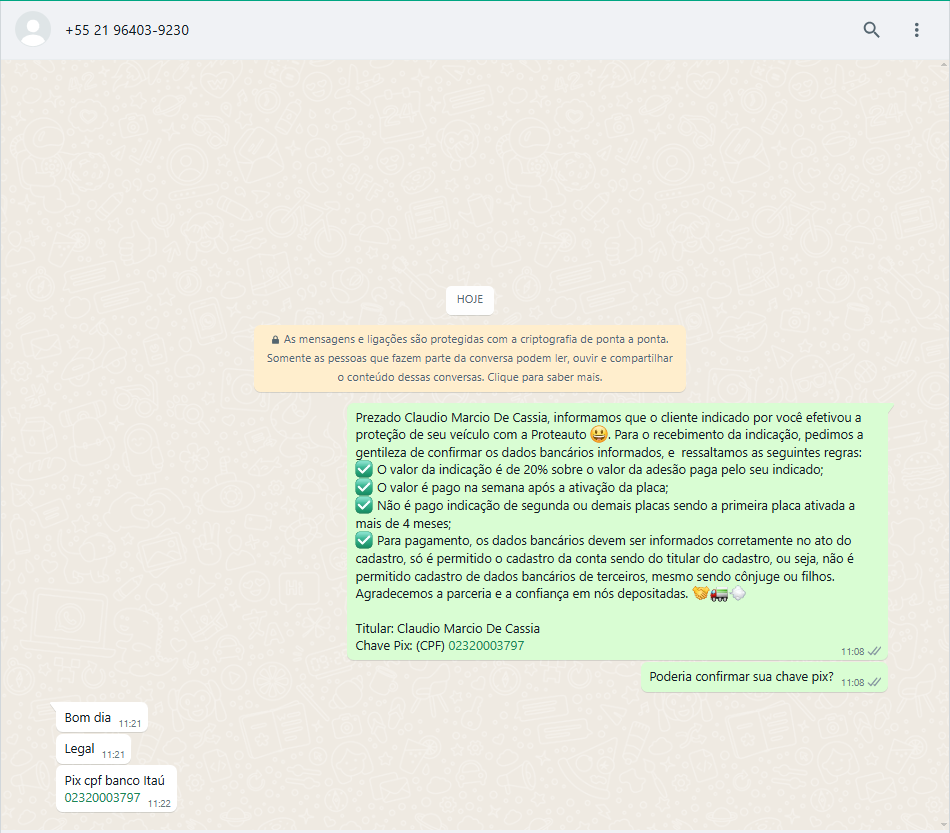
Task: Select the "Poderia confirmar sua chave pix?" message
Action: [x=741, y=677]
